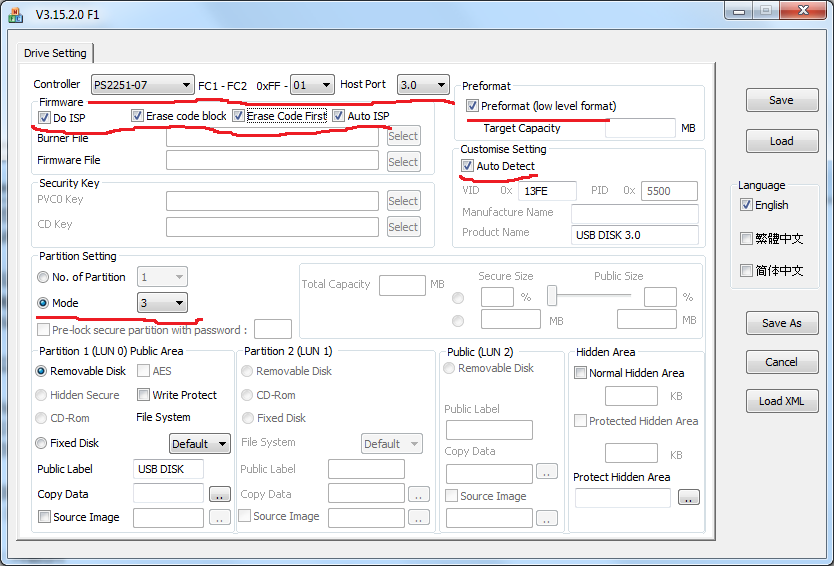Select No. of Partition radio button
Screen dimensions: 834x566
(43, 277)
